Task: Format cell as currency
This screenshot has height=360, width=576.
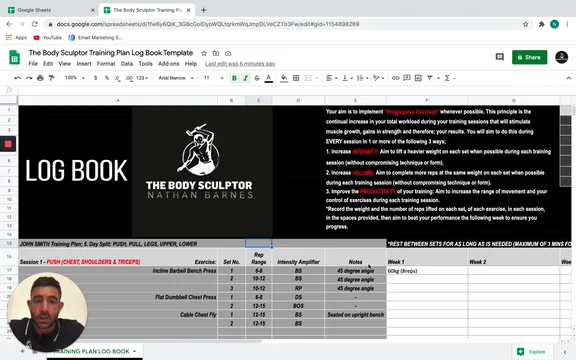Action: pos(96,78)
